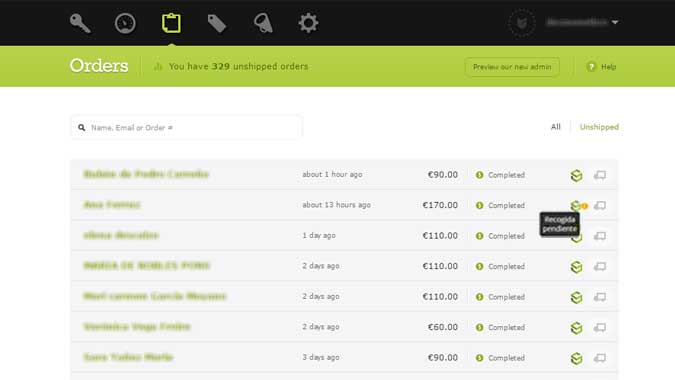
Task: Click the 'about 1 hour ago' timestamp
Action: (332, 174)
